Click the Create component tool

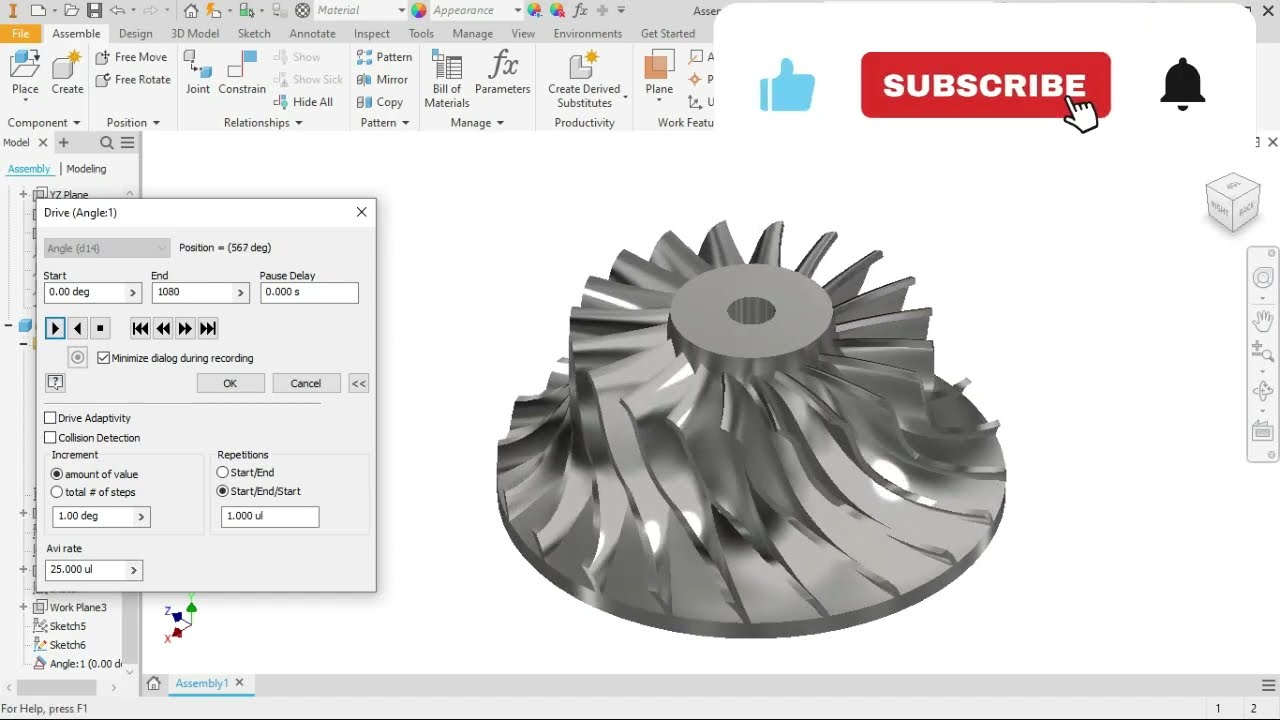coord(67,73)
